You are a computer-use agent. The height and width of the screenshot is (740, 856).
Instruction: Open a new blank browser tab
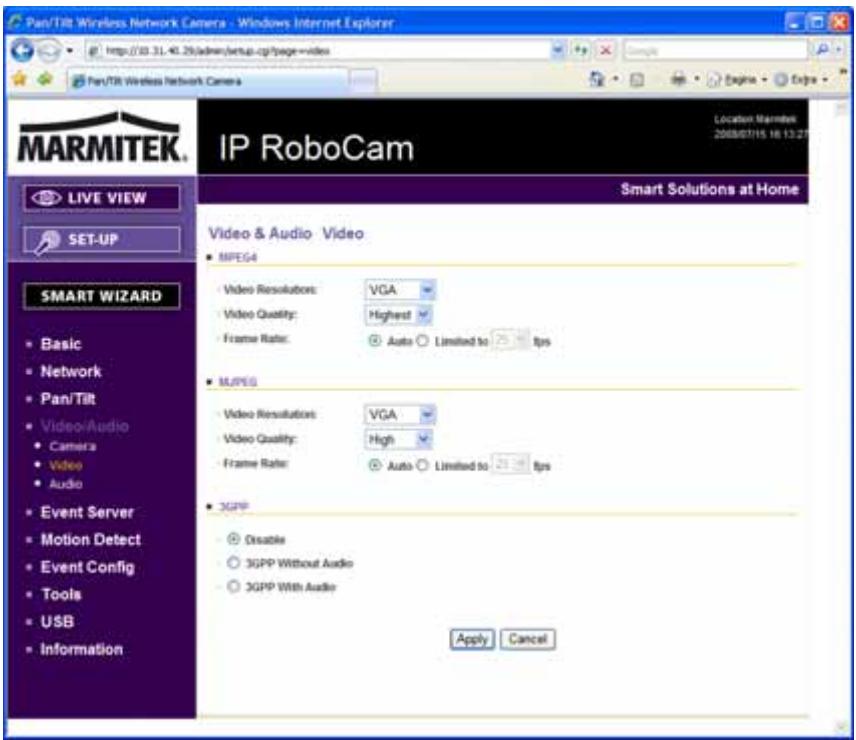362,81
